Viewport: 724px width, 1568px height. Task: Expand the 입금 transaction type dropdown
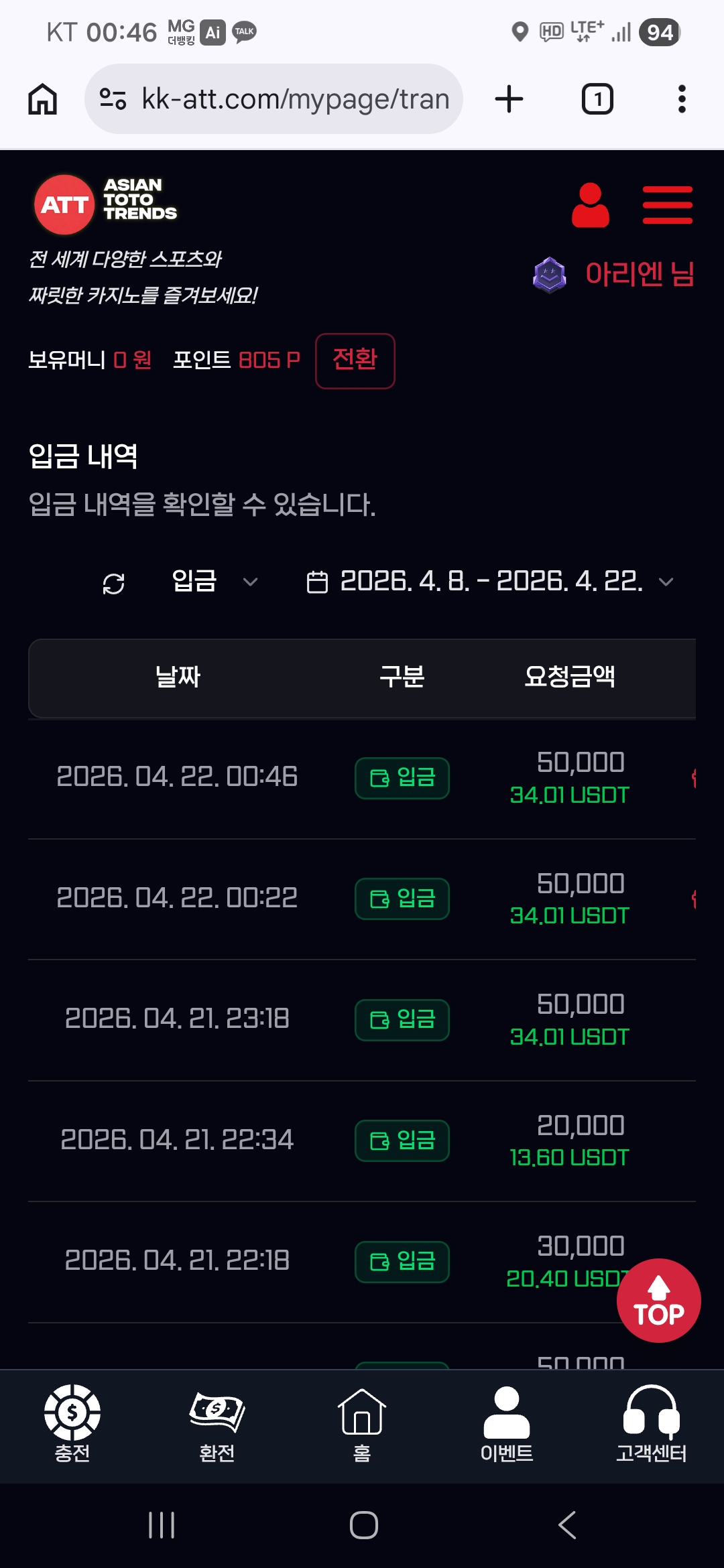tap(215, 581)
